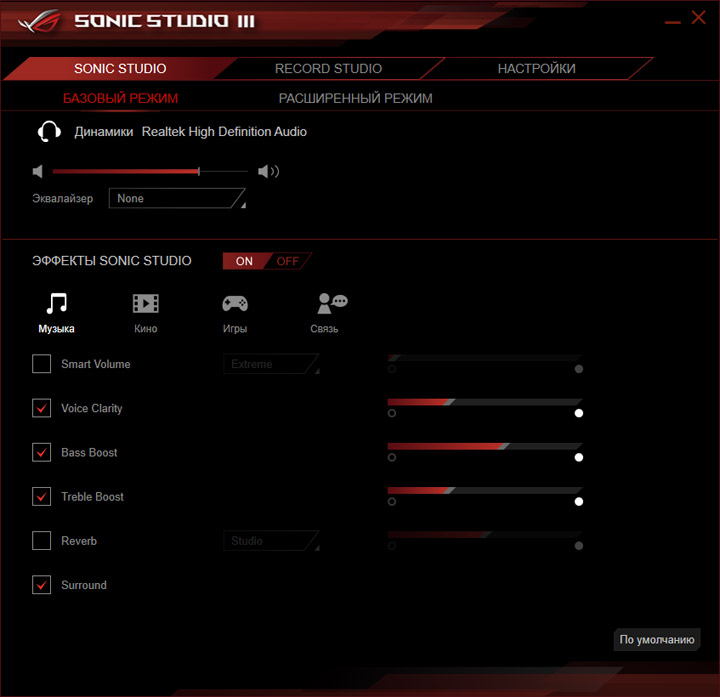
Task: Select the Кино film strip icon
Action: click(146, 304)
